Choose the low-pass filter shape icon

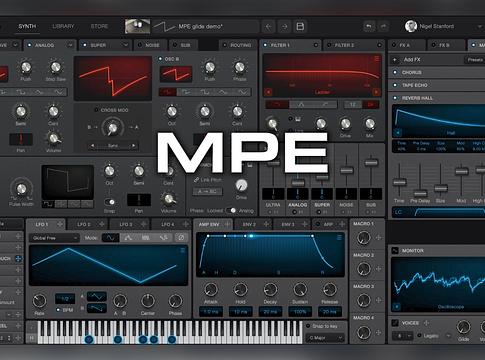click(277, 105)
